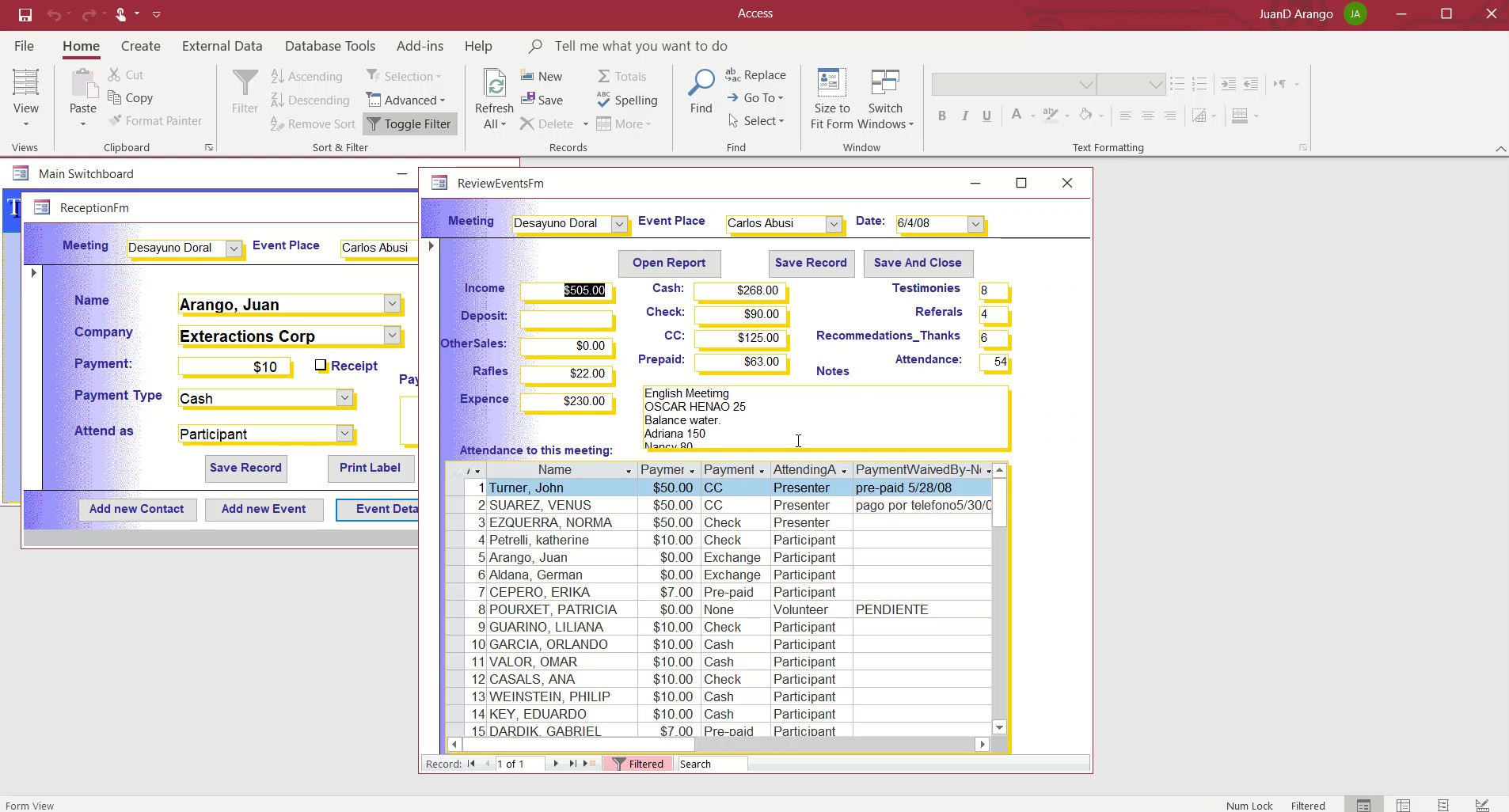Click the Search box in record navigator
Viewport: 1509px width, 812px height.
(x=712, y=764)
